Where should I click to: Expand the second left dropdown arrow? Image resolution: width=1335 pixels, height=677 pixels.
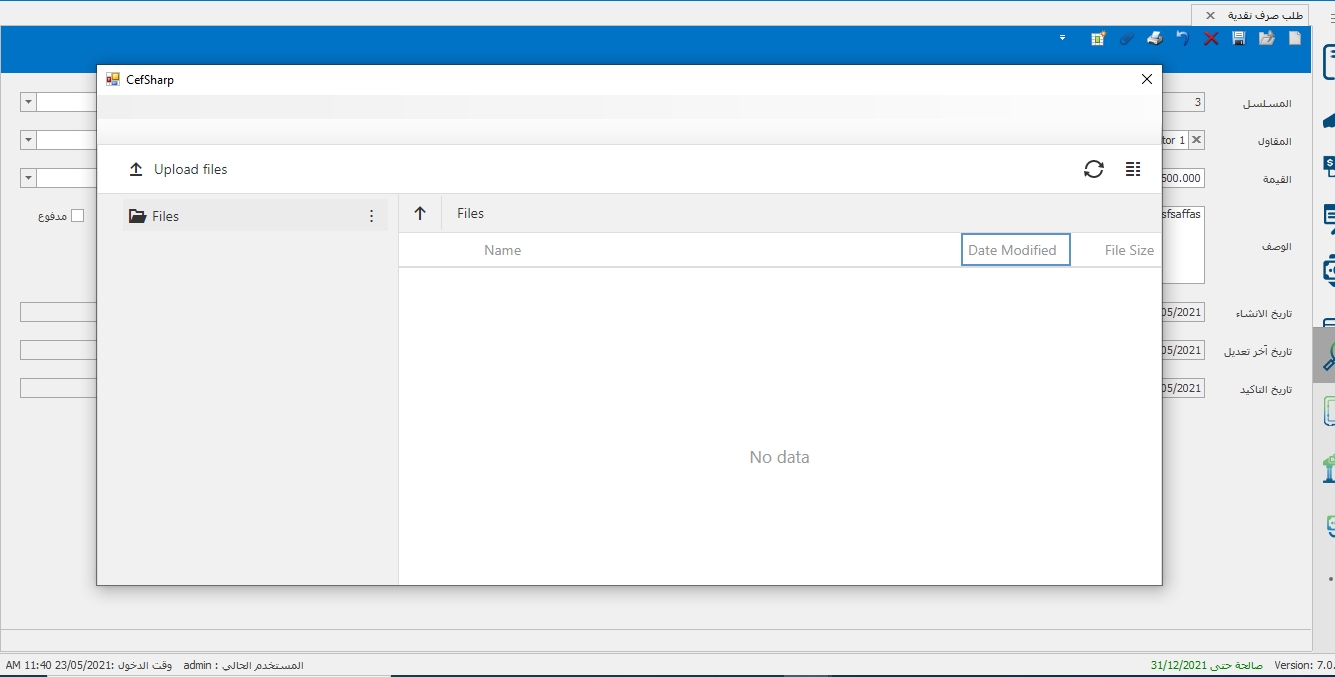28,140
